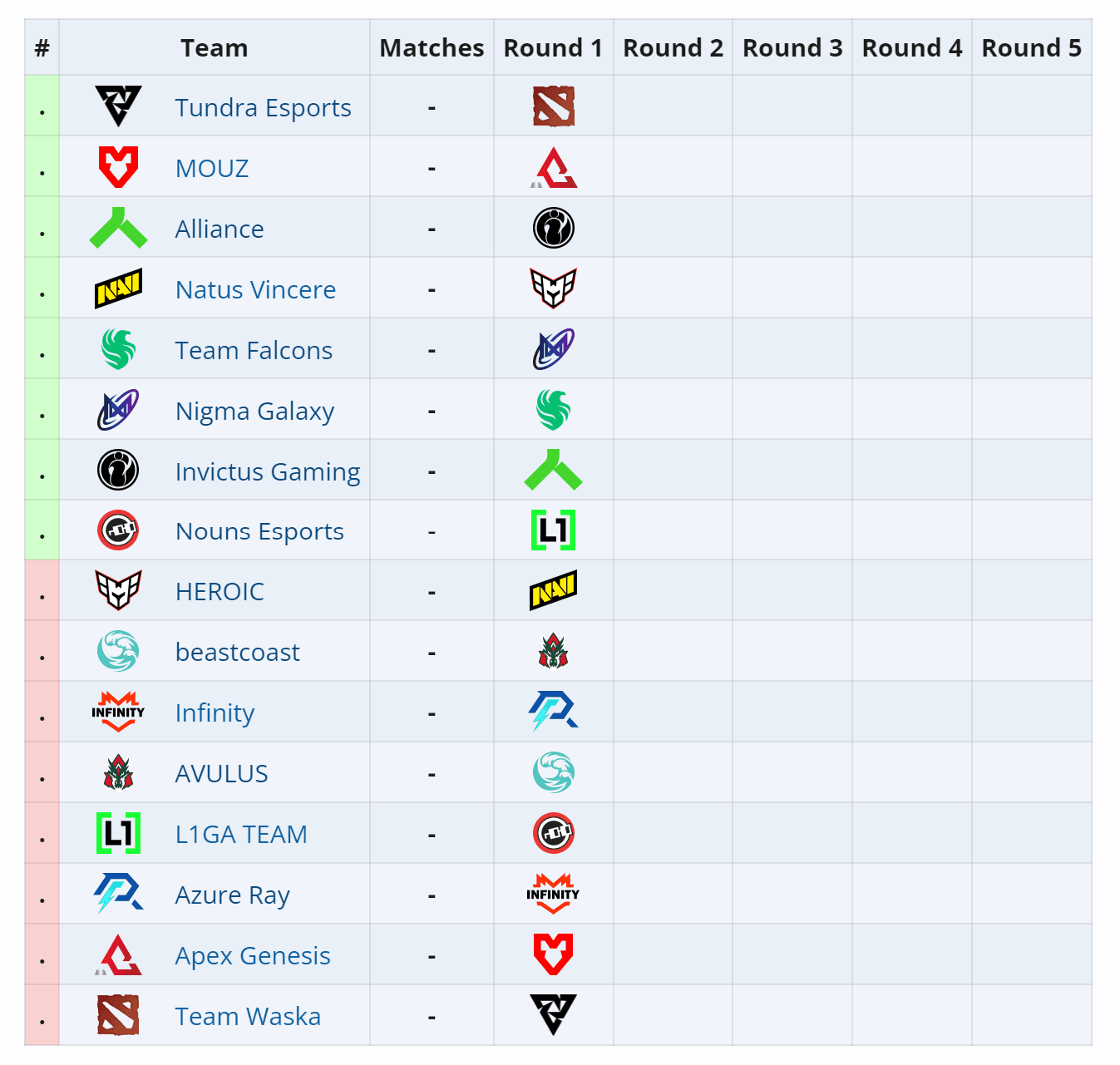The image size is (1120, 1065).
Task: Open the Alliance team page link
Action: [219, 228]
